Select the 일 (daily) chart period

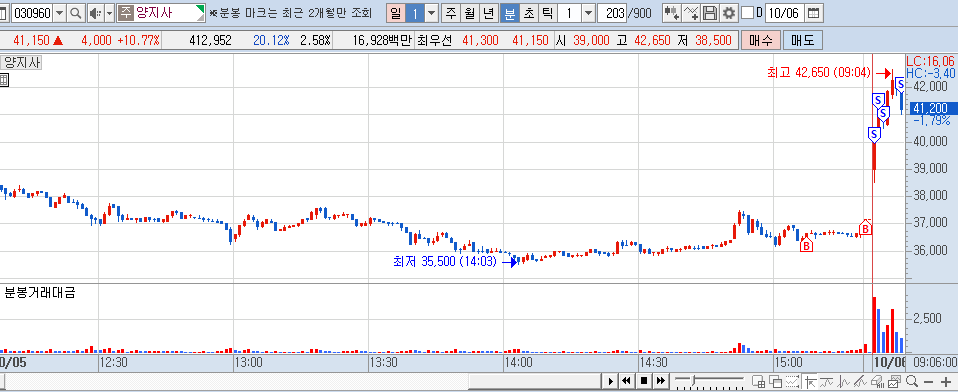pyautogui.click(x=395, y=12)
